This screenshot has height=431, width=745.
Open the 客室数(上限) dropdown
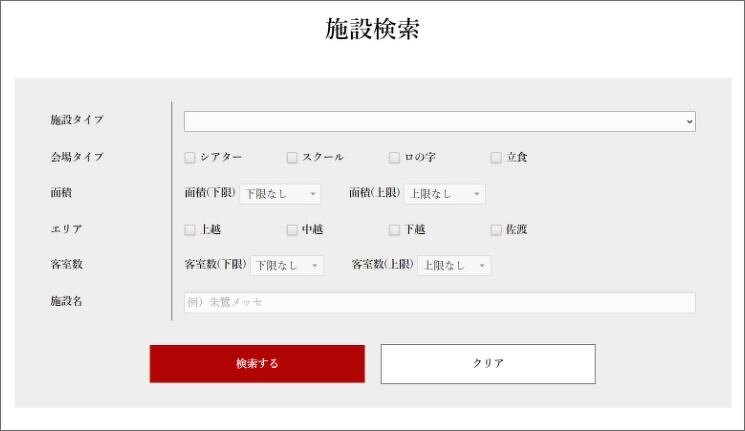click(454, 266)
